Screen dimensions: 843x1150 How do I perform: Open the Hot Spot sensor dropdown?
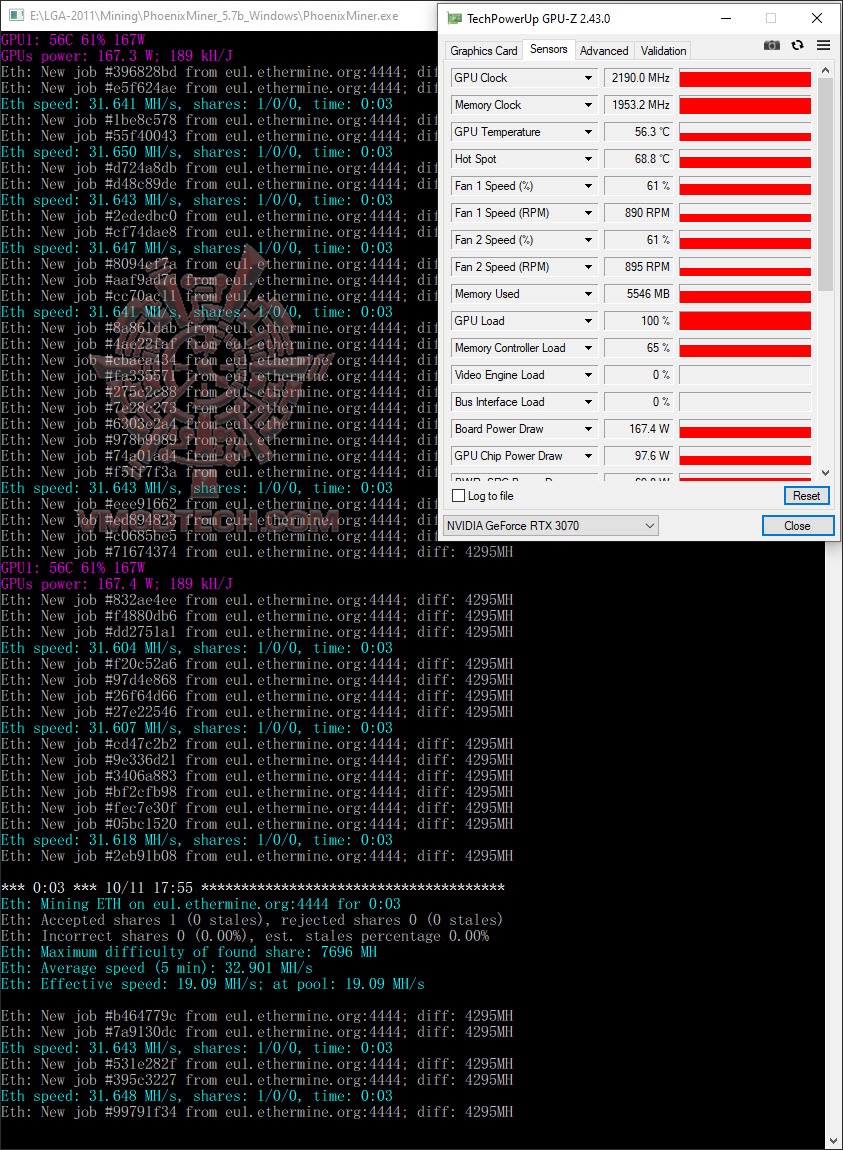coord(588,159)
